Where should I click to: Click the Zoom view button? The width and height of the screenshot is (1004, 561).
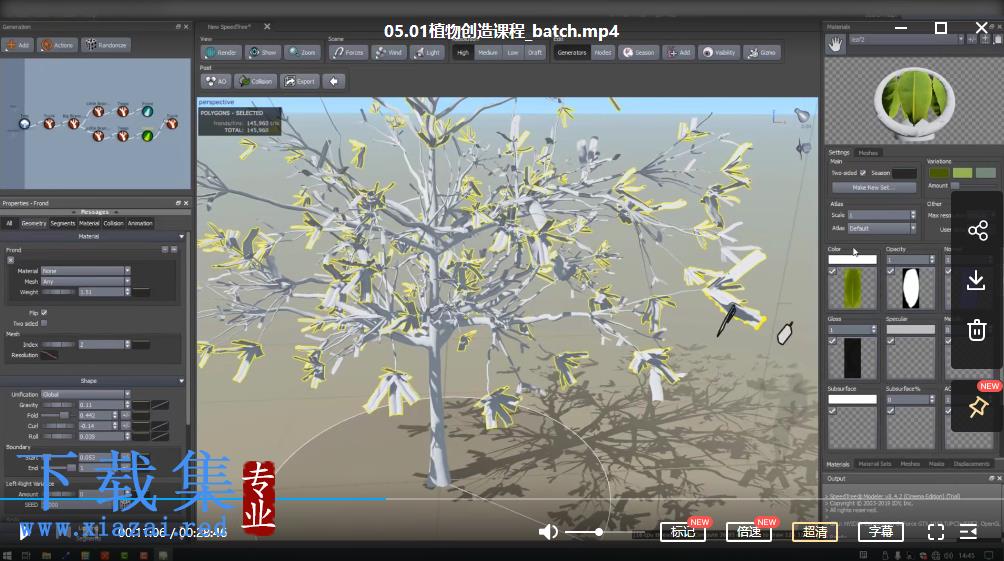[x=302, y=53]
